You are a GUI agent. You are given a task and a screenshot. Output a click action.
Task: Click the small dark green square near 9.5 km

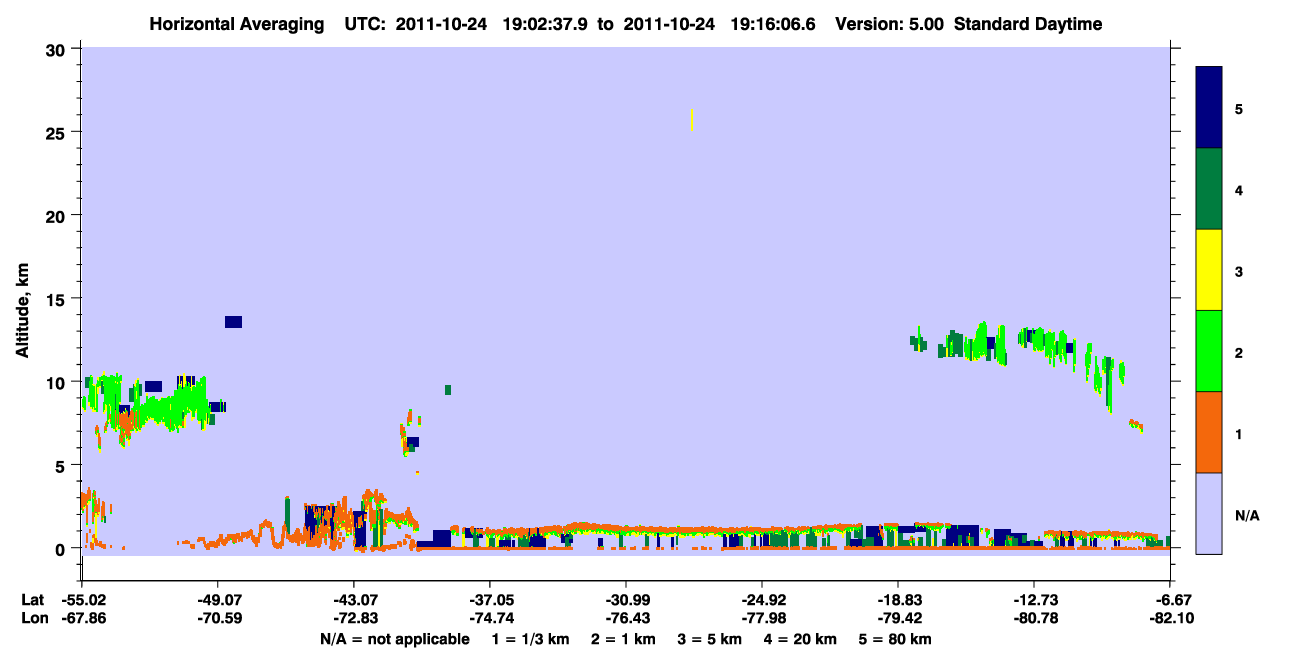point(448,390)
